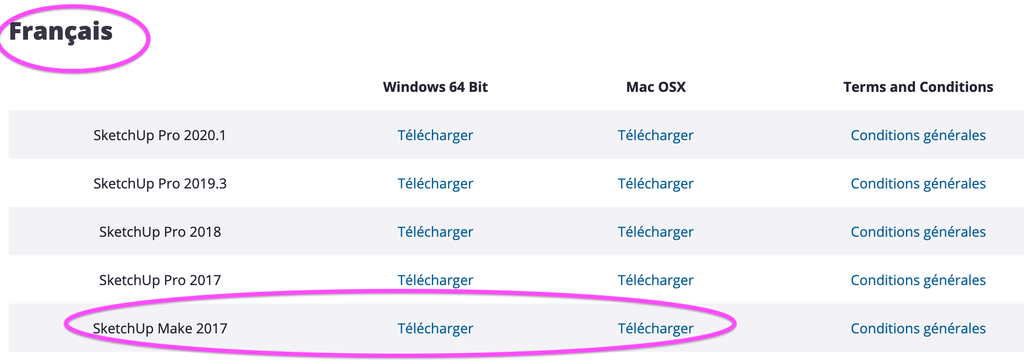Download SketchUp Pro 2019.3 for Mac OSX

pyautogui.click(x=656, y=184)
